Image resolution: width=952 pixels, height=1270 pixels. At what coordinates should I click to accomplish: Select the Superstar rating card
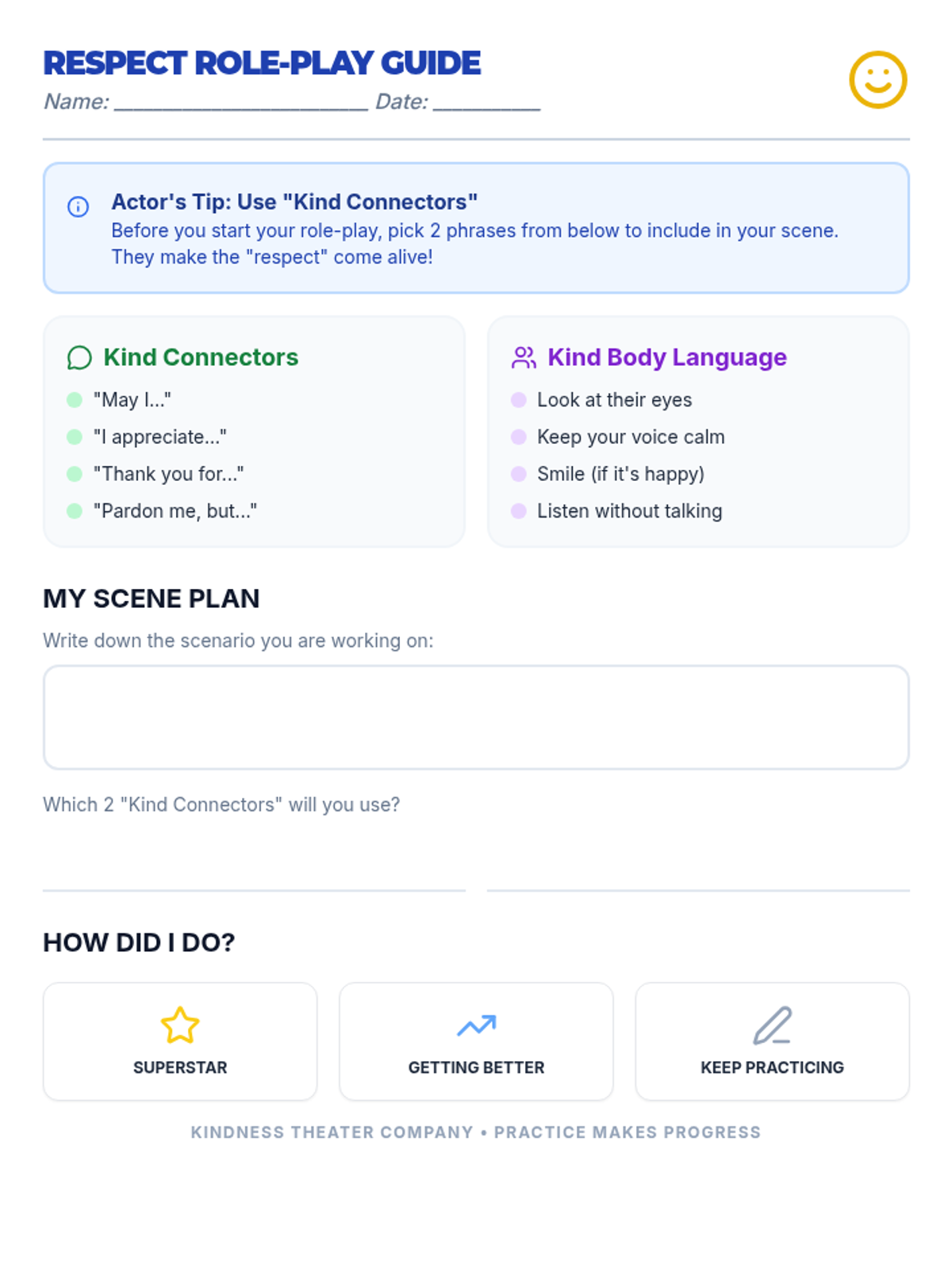[x=180, y=1041]
